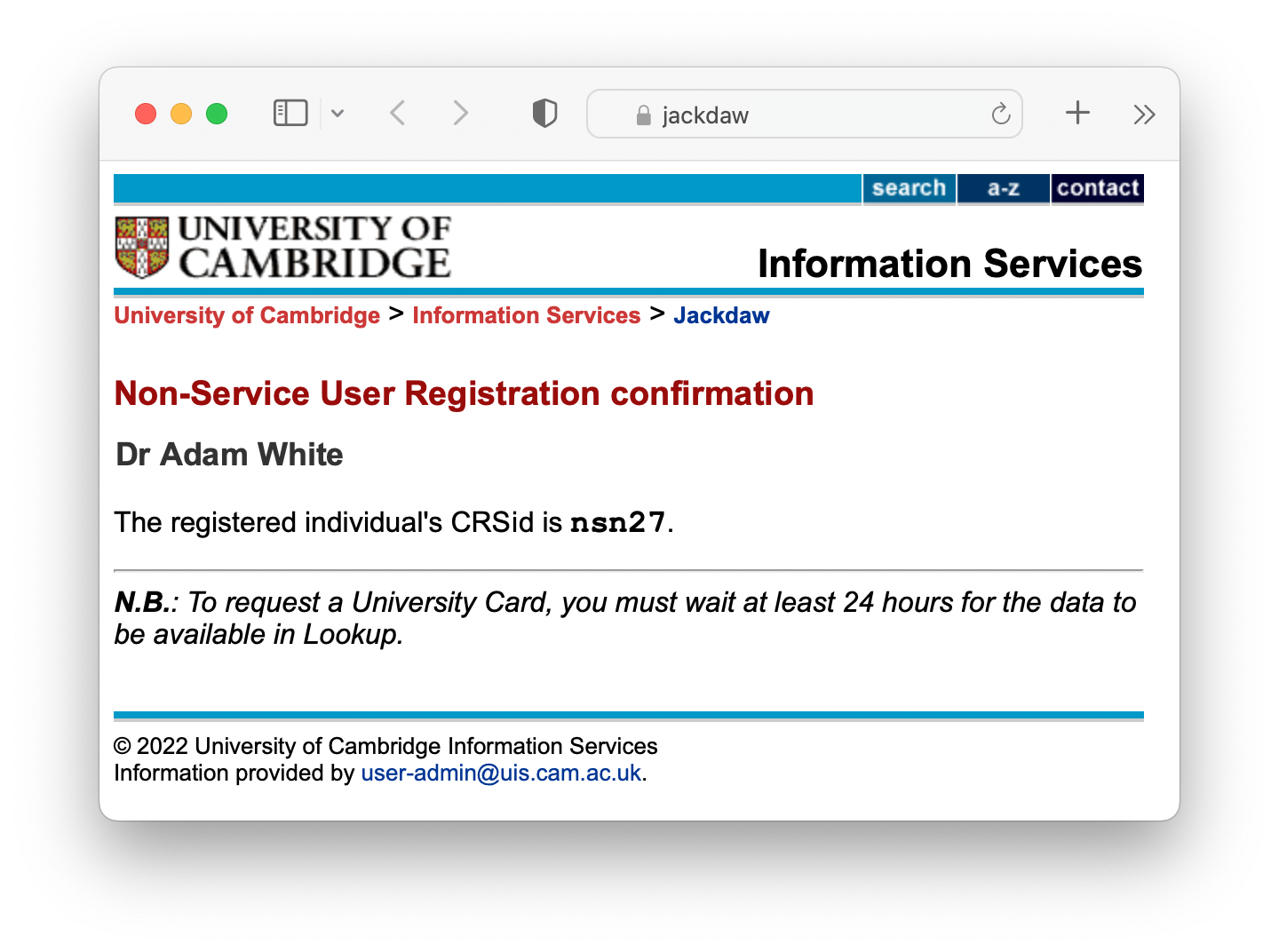Click the CRSid value nsn27

click(x=618, y=522)
